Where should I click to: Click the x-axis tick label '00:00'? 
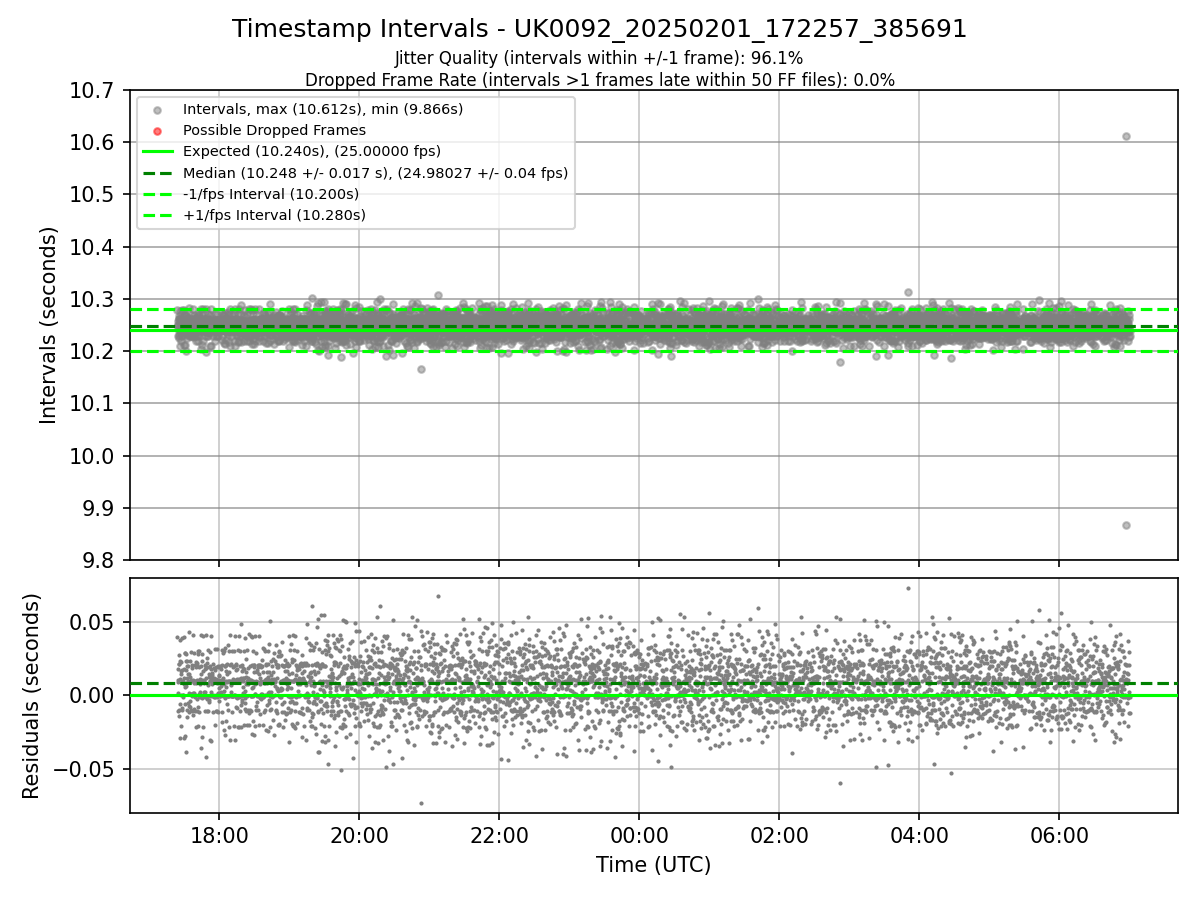639,834
